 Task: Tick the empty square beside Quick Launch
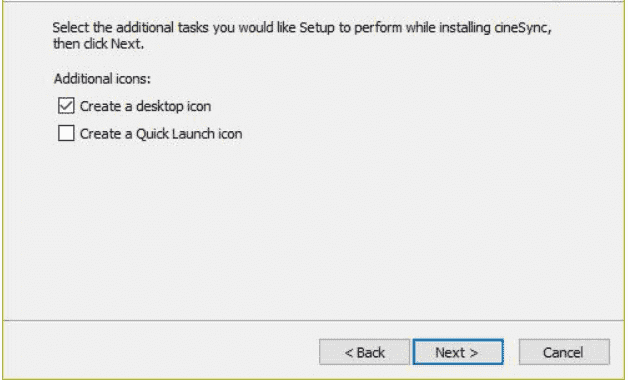coord(66,133)
